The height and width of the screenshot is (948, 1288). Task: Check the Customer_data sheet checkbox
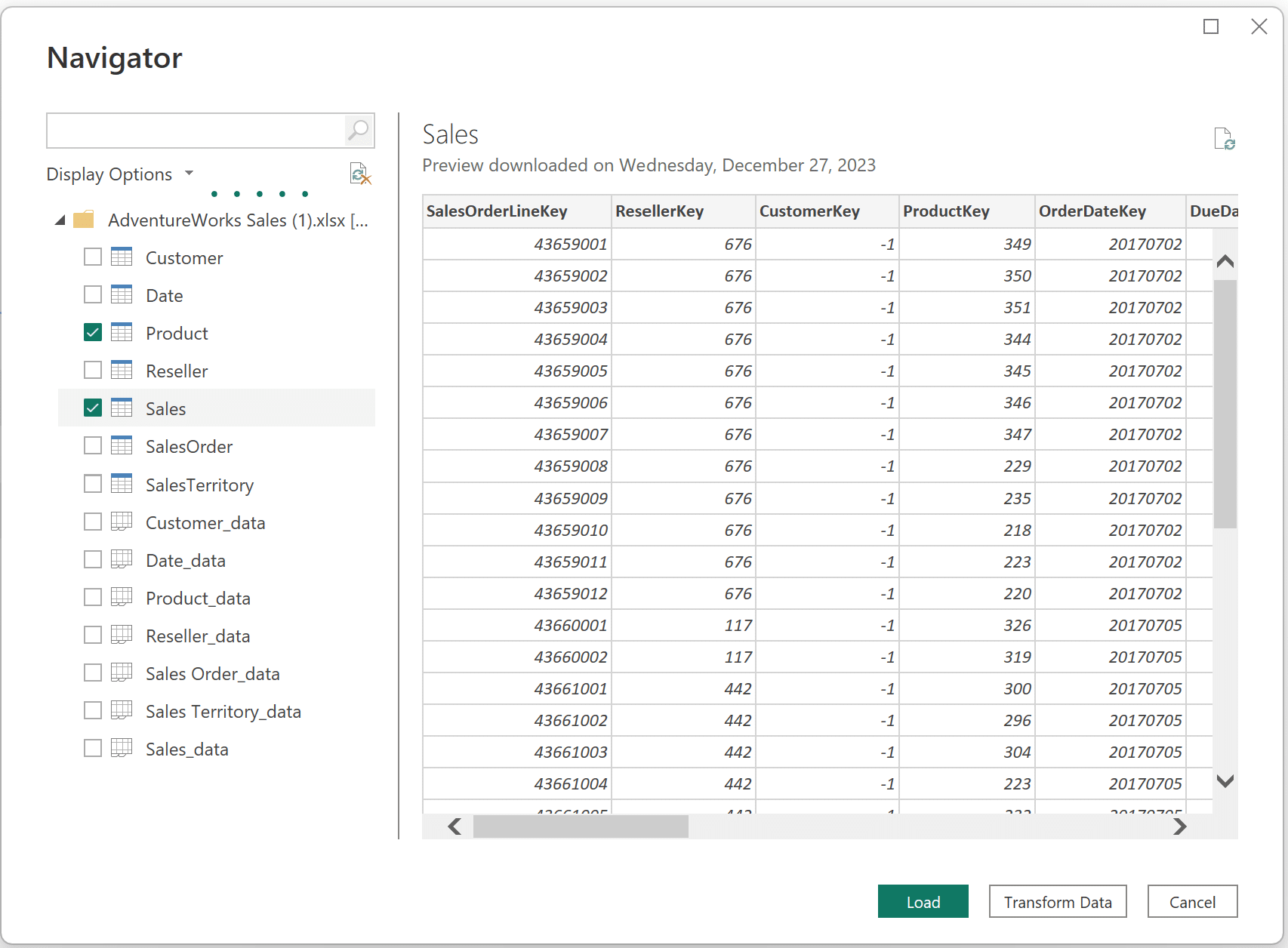pos(93,522)
